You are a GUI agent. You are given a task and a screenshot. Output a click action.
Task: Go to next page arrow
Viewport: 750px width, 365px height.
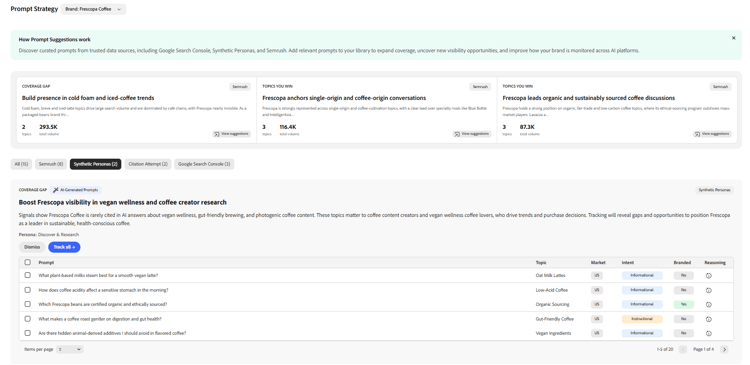click(x=724, y=350)
